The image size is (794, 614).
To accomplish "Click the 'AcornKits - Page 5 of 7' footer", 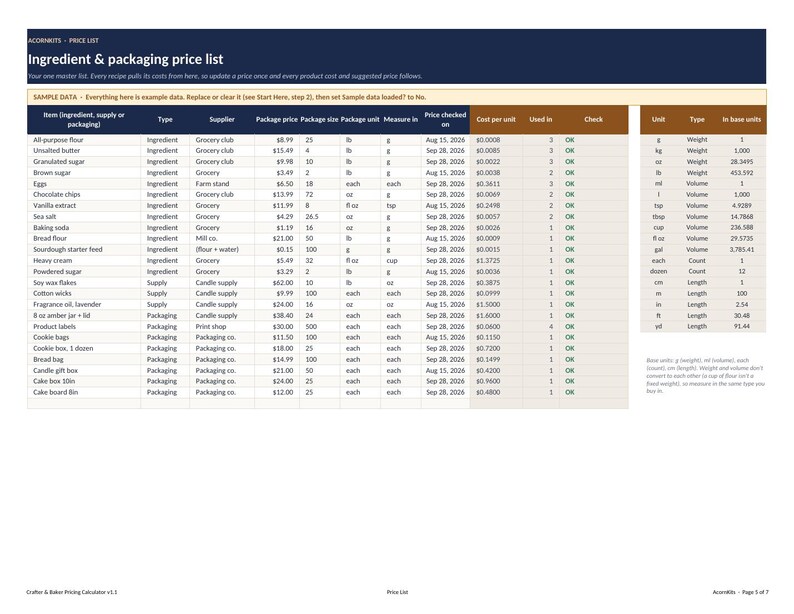I will click(x=740, y=592).
